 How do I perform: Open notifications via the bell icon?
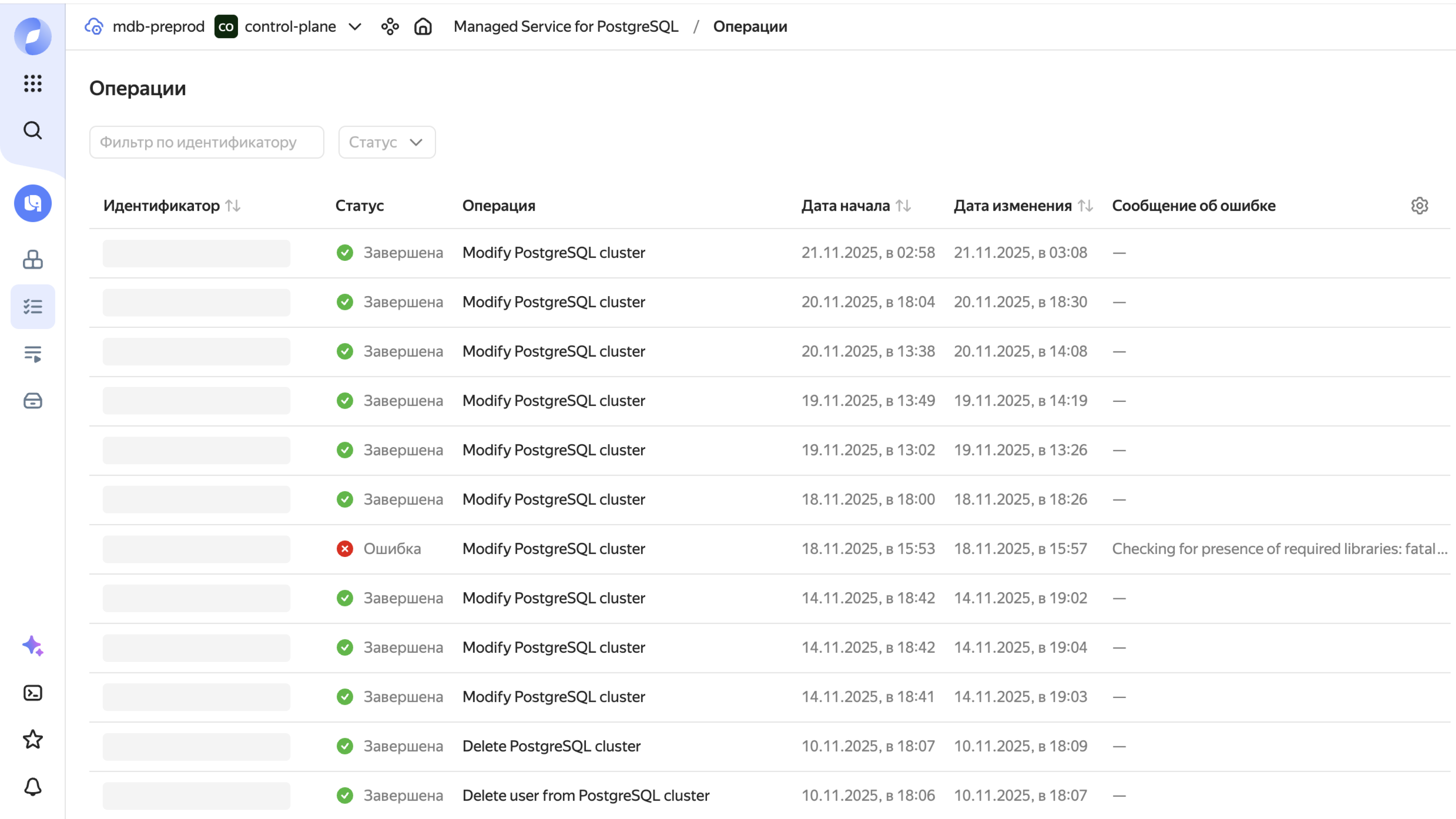32,786
